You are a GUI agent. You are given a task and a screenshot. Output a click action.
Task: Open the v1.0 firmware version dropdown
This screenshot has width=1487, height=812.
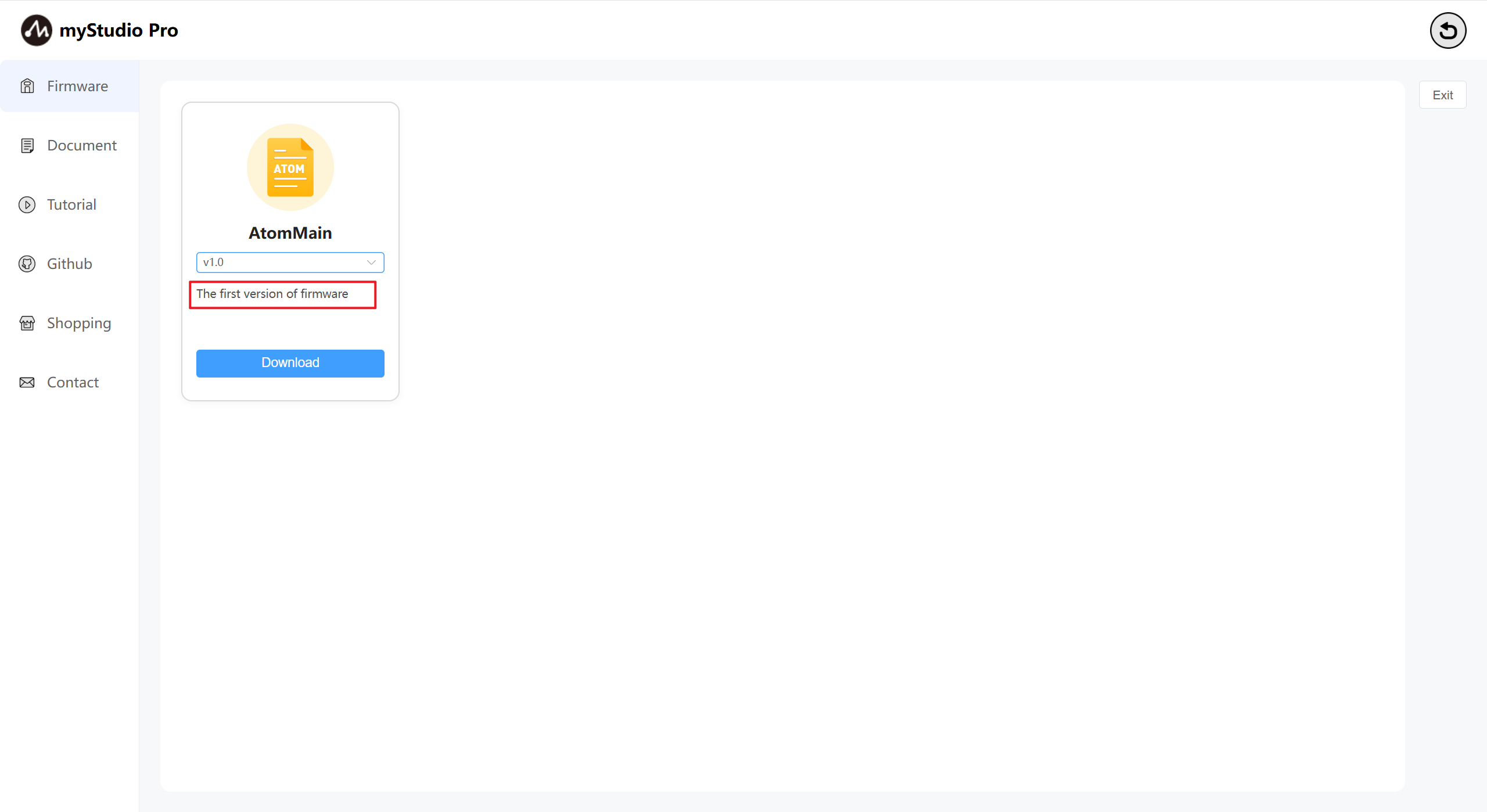coord(290,263)
